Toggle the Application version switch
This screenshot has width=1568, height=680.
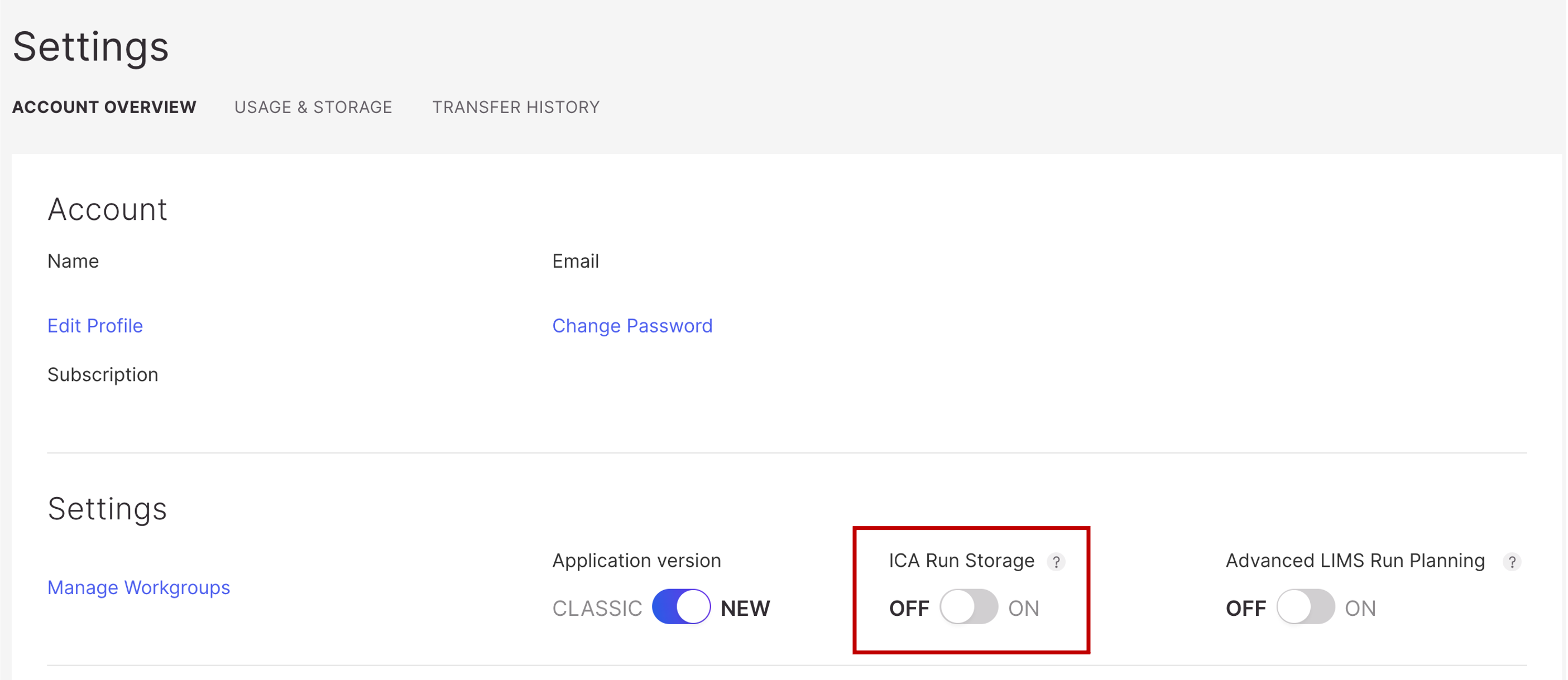coord(681,606)
